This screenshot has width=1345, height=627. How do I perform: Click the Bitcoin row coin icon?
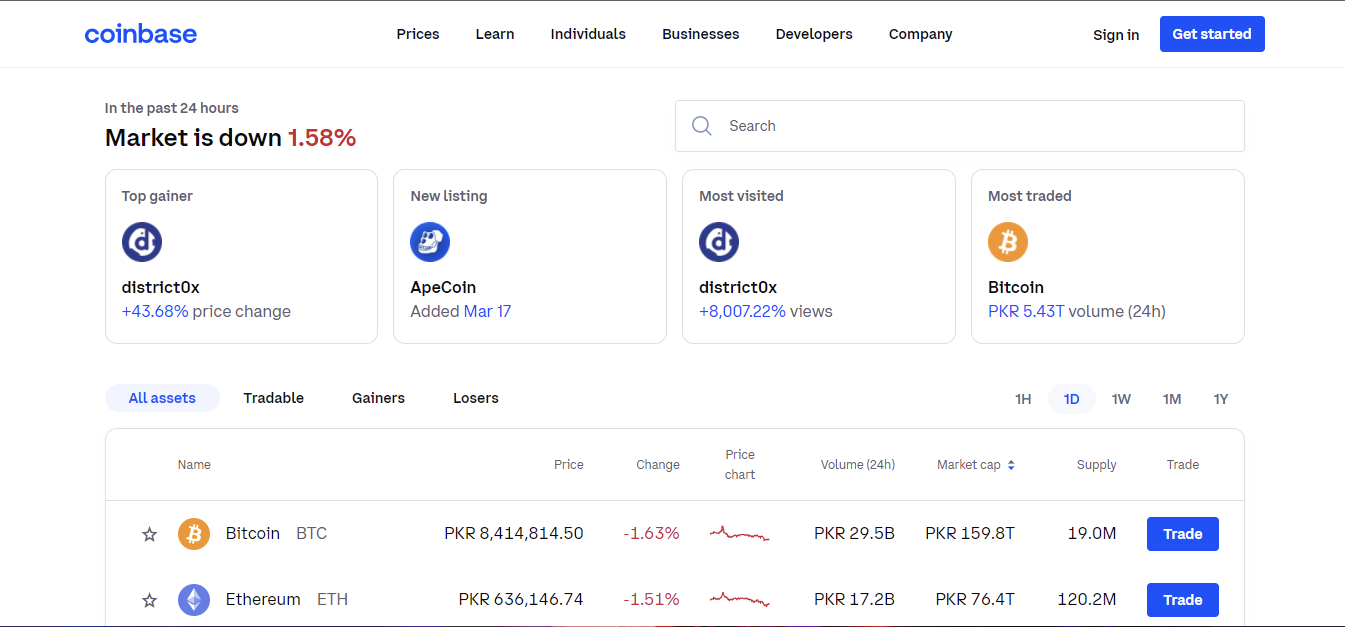coord(194,534)
